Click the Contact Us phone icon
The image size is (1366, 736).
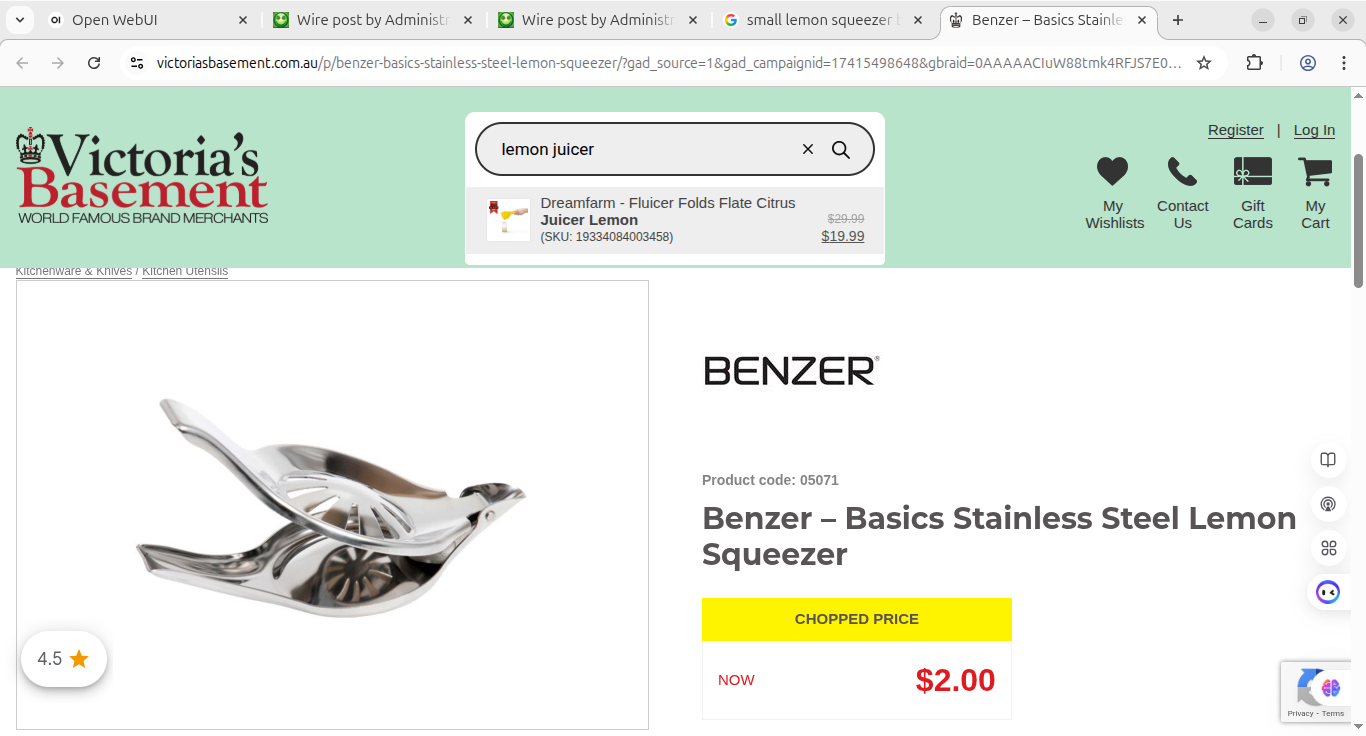click(1182, 172)
